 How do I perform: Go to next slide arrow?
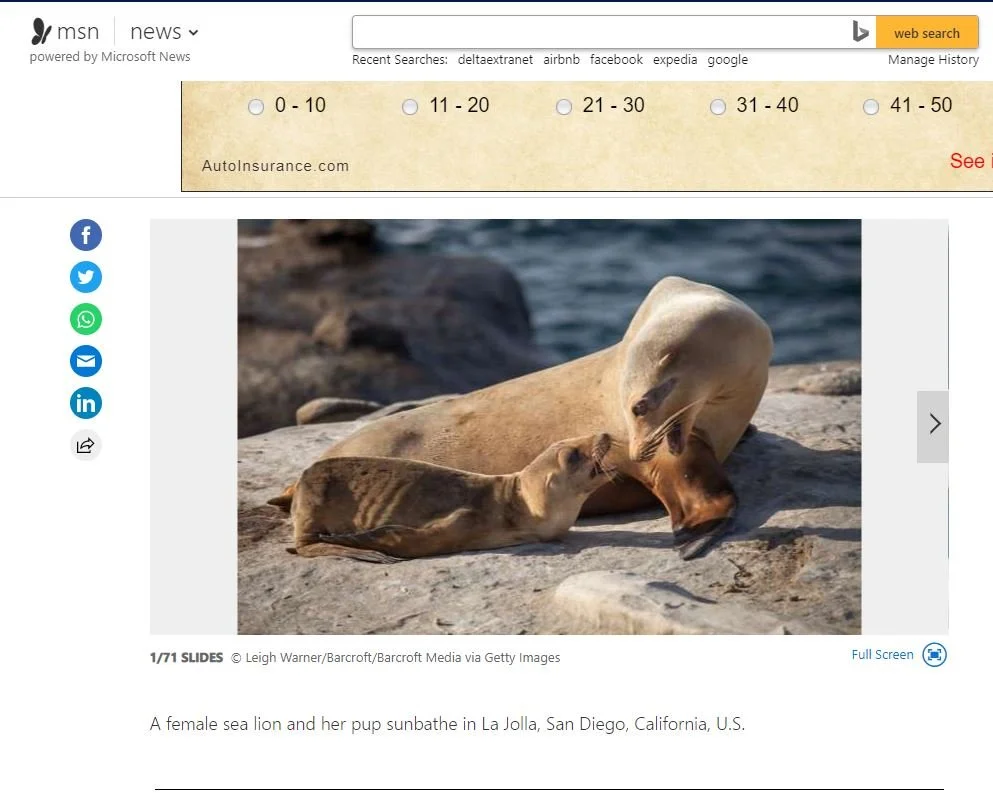click(x=933, y=426)
